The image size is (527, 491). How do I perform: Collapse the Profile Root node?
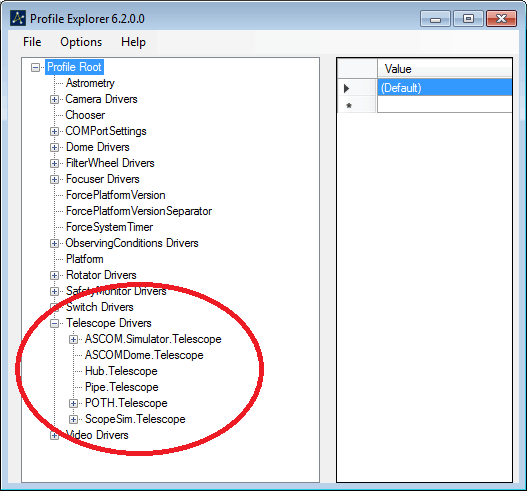[35, 67]
